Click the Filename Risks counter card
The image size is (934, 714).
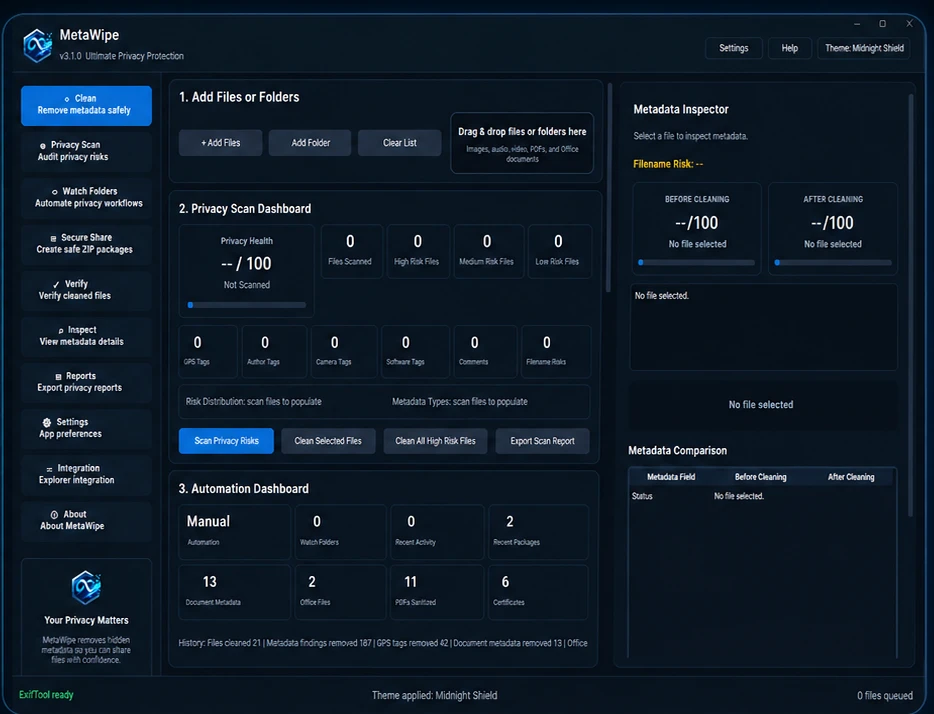[x=556, y=351]
